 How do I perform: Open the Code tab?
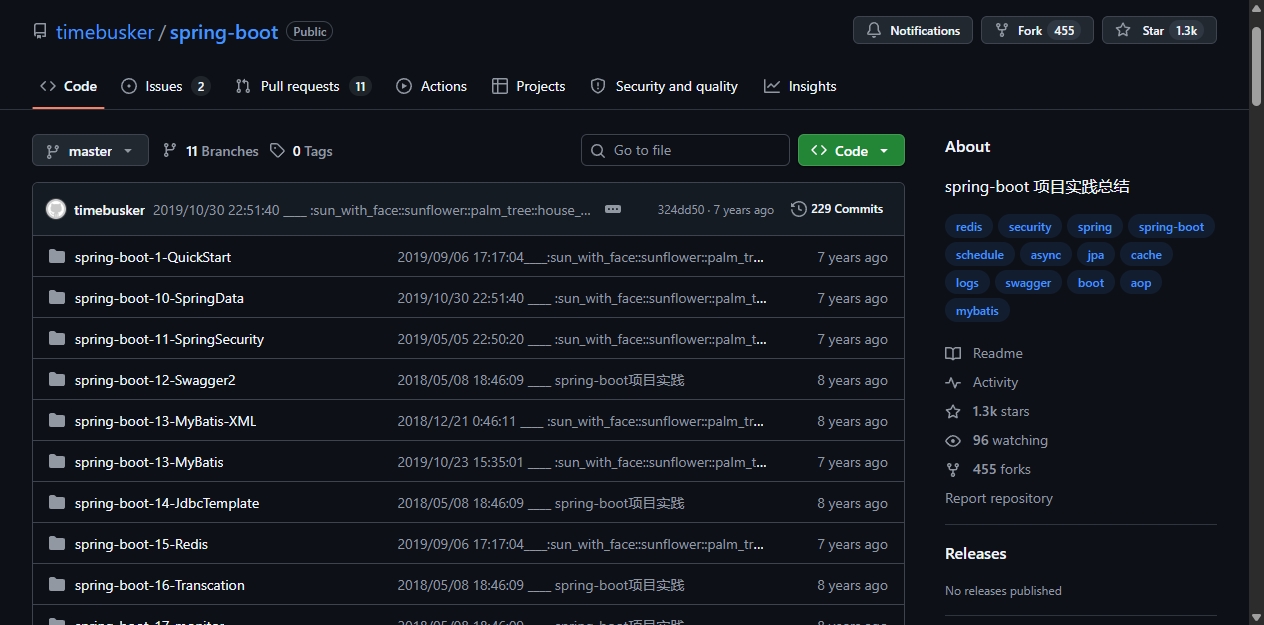(68, 86)
